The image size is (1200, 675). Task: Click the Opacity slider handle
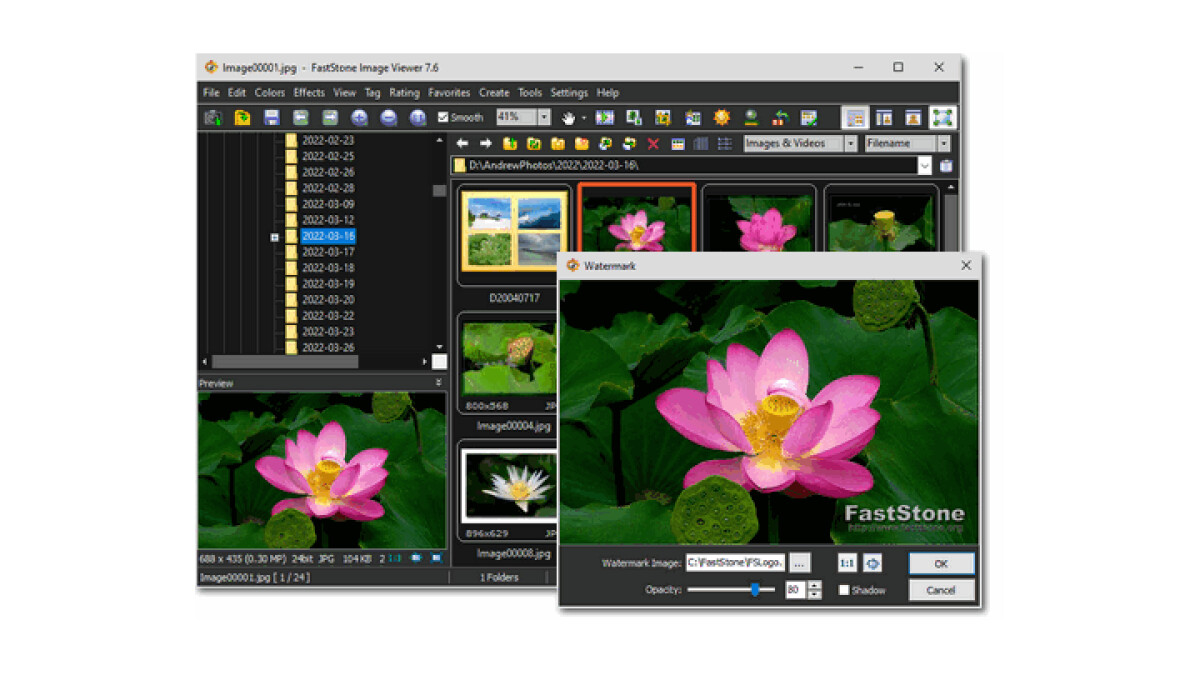[x=756, y=590]
